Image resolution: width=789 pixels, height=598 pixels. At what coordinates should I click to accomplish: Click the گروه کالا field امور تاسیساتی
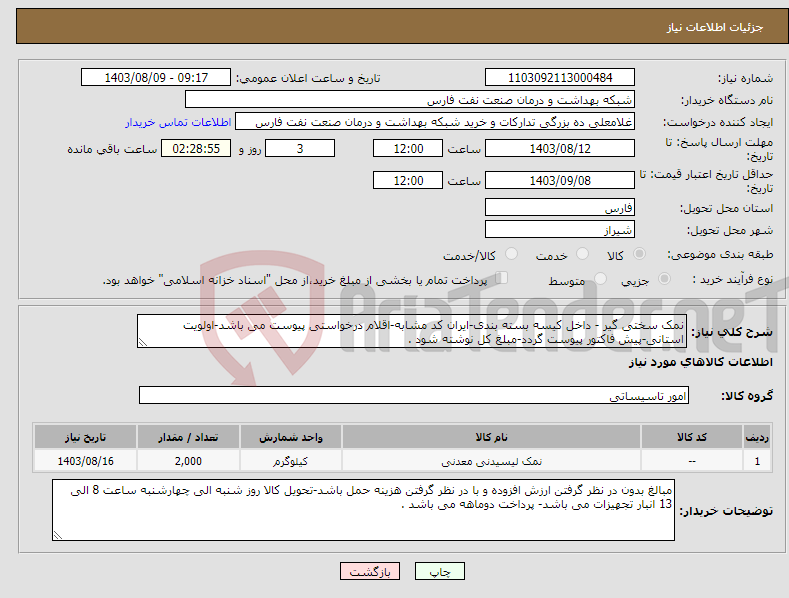coord(414,395)
